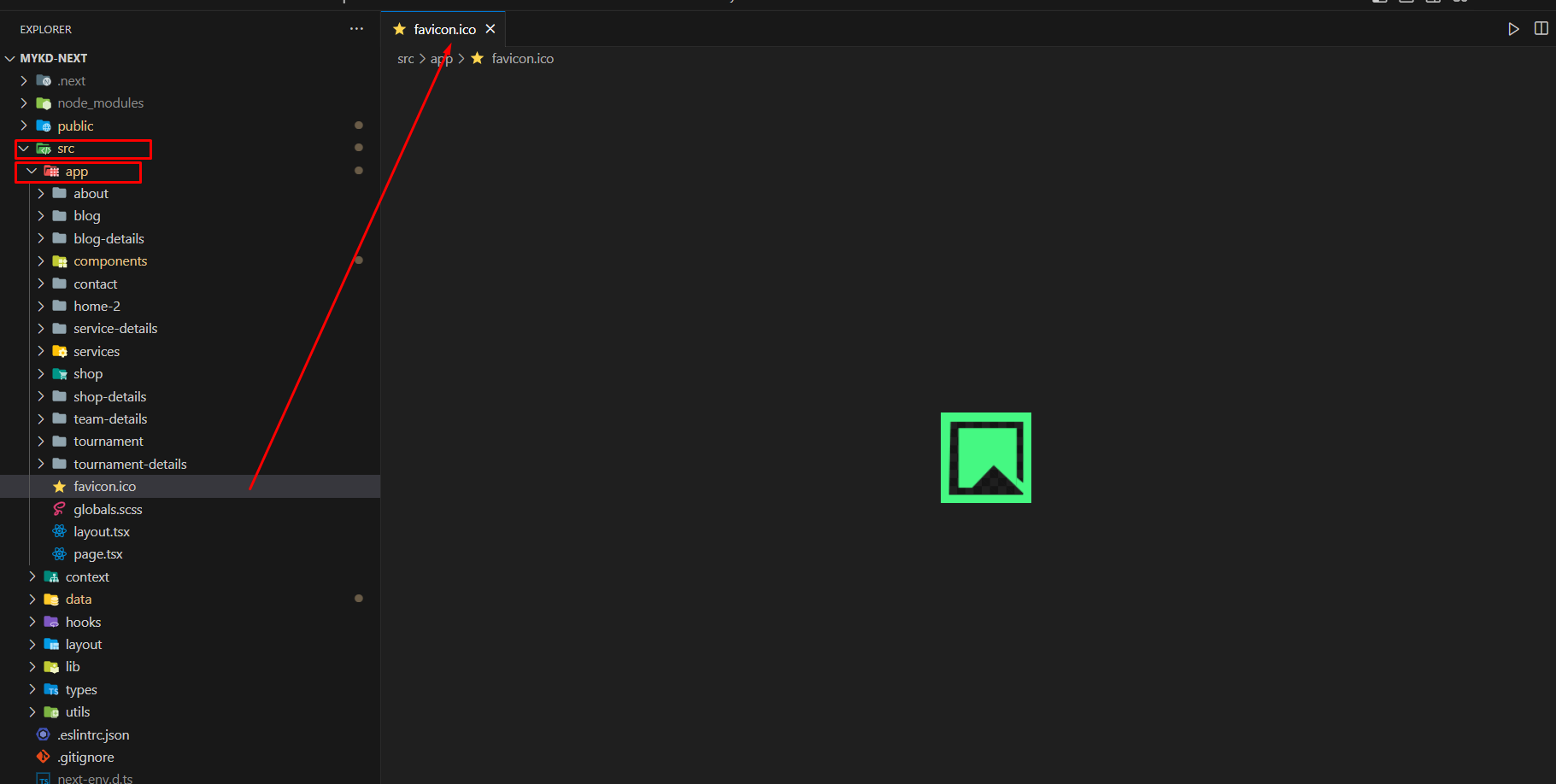Expand the components folder chevron
Screen dimensions: 1556x784
pyautogui.click(x=41, y=261)
